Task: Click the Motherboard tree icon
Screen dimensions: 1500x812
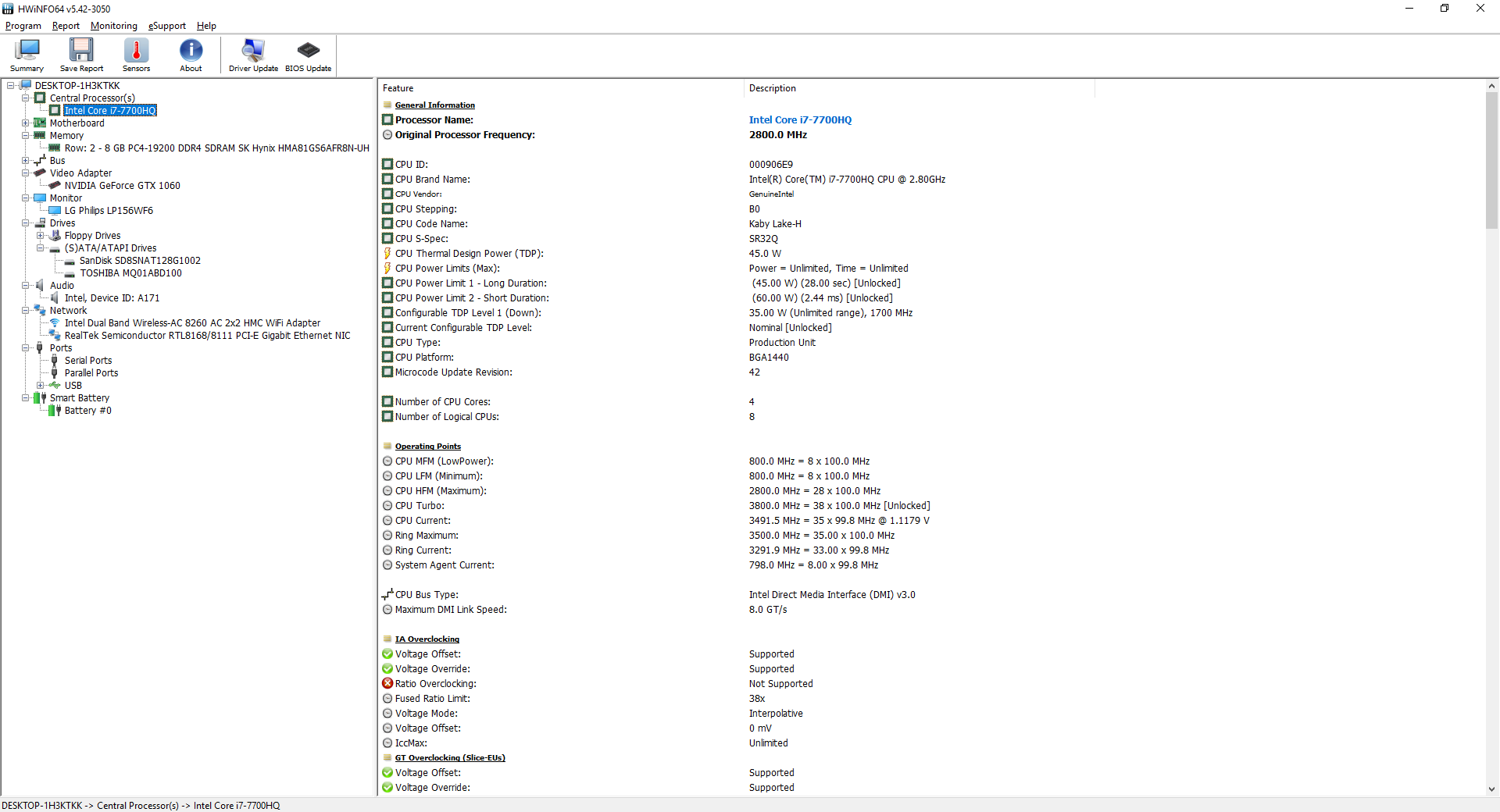Action: click(x=40, y=123)
